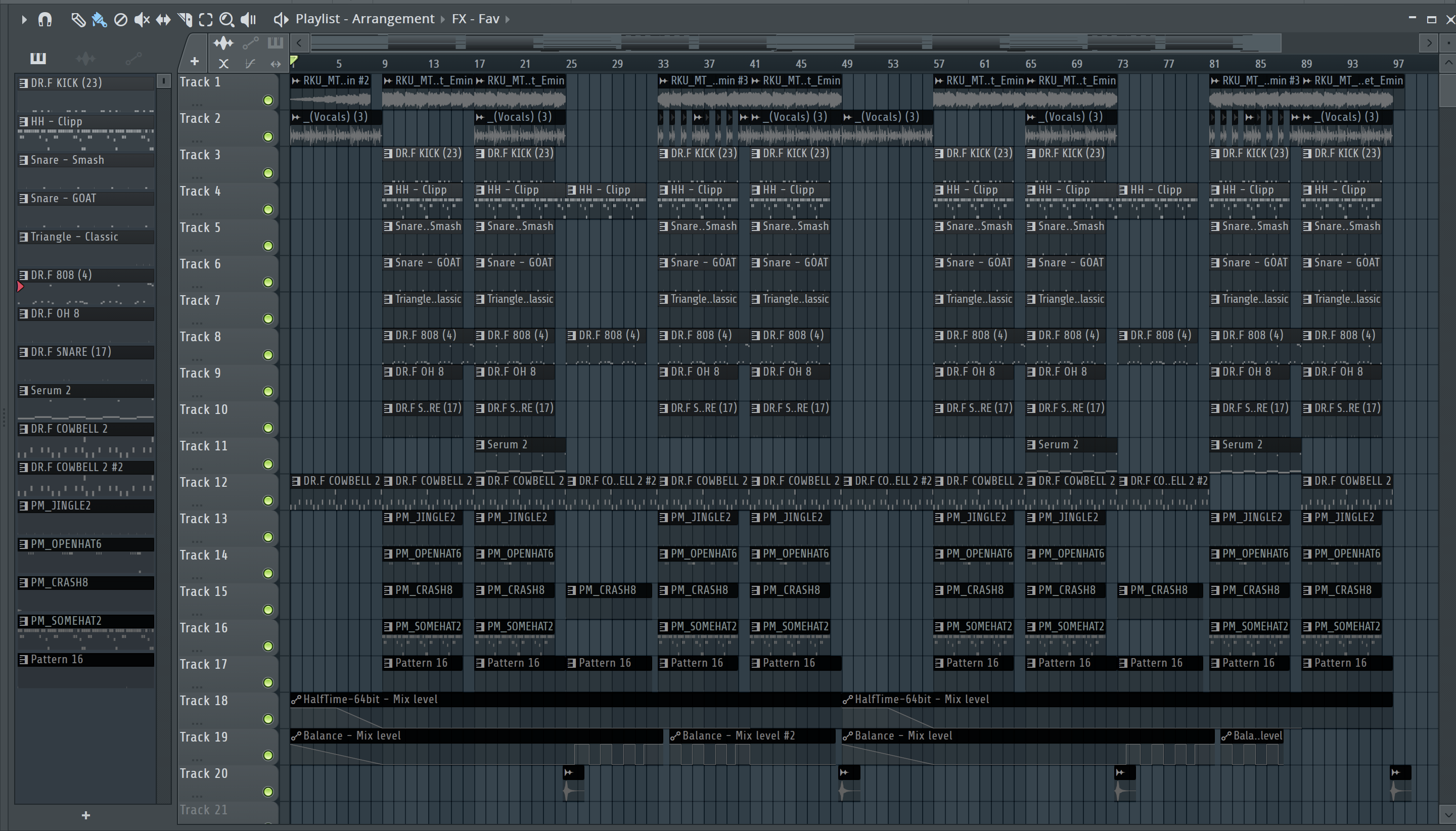Select PM_CRASH8 in pattern picker
This screenshot has height=831, width=1456.
[x=85, y=583]
